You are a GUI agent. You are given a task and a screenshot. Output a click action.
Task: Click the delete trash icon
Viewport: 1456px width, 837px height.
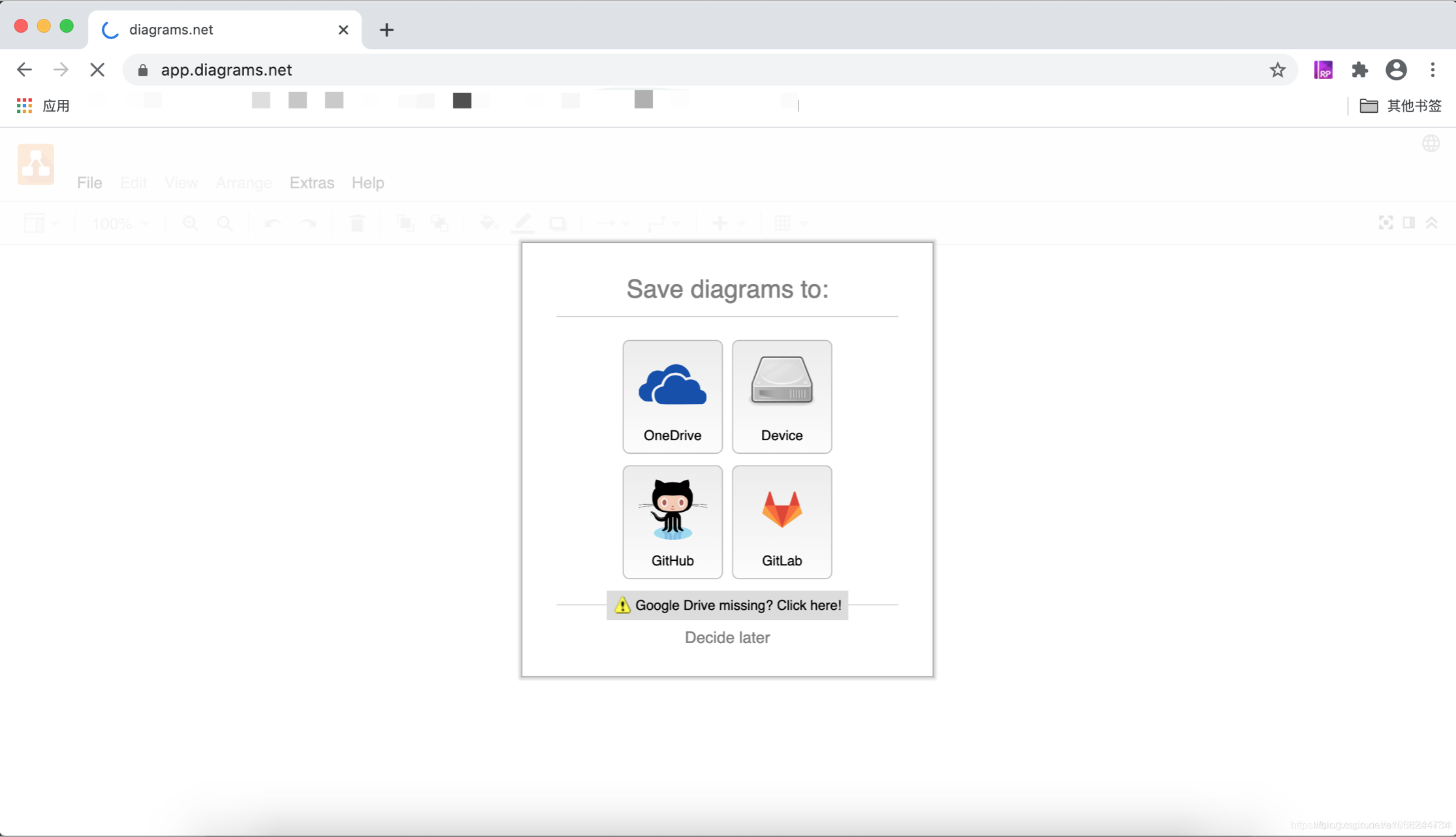click(x=356, y=223)
